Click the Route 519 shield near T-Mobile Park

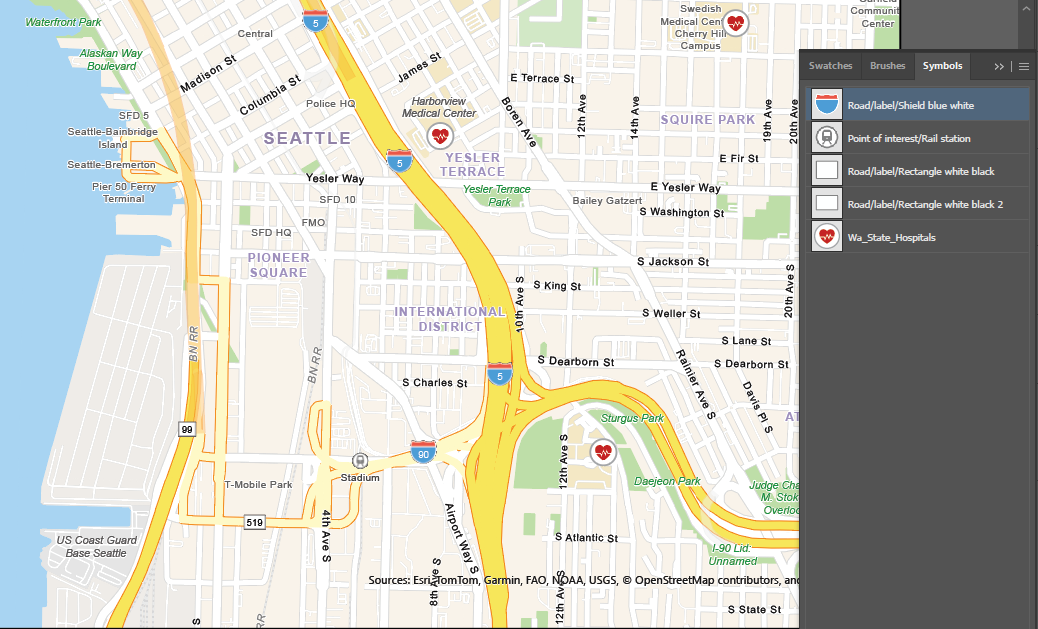(256, 520)
